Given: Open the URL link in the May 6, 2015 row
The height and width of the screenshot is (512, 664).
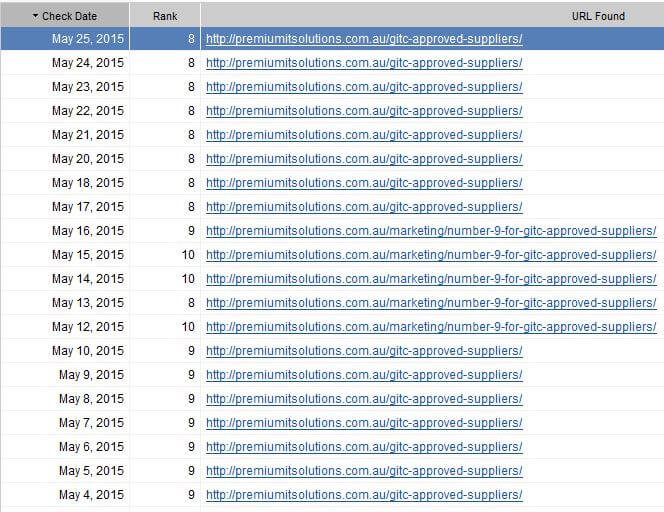Looking at the screenshot, I should click(364, 447).
